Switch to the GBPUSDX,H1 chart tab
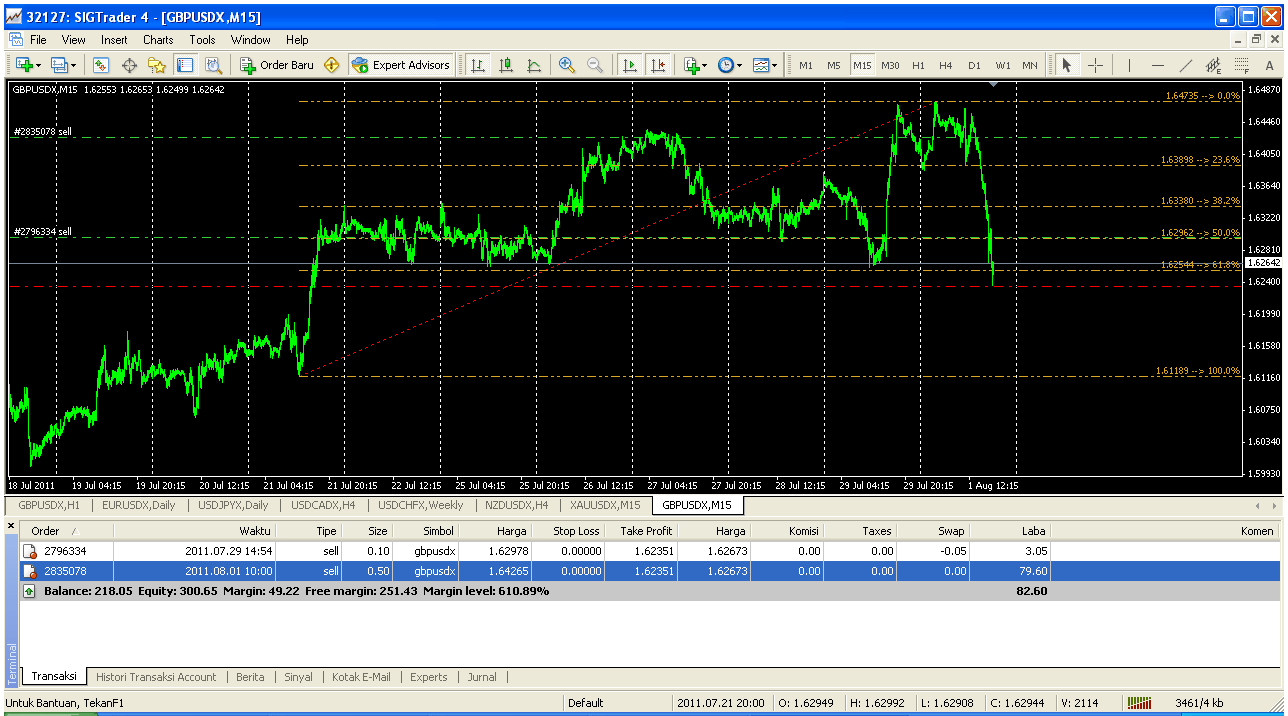Viewport: 1288px width, 716px height. (x=49, y=505)
